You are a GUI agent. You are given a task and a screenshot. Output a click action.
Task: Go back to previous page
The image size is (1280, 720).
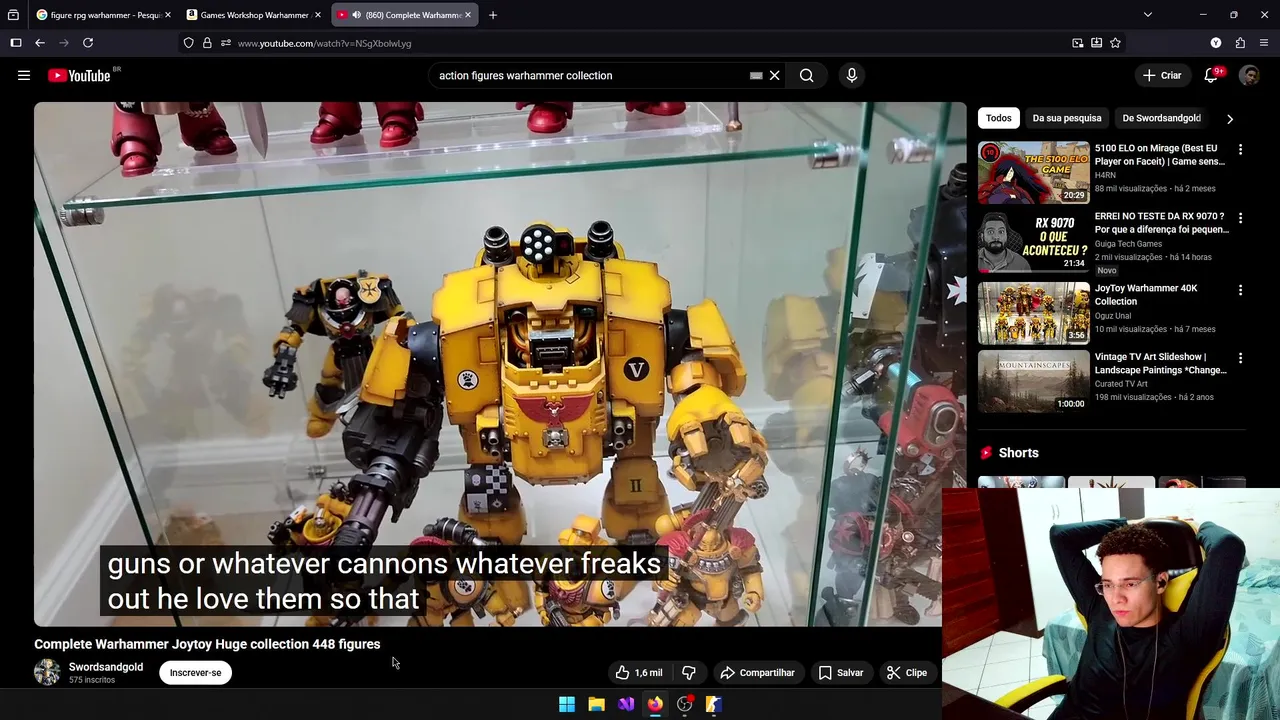40,43
